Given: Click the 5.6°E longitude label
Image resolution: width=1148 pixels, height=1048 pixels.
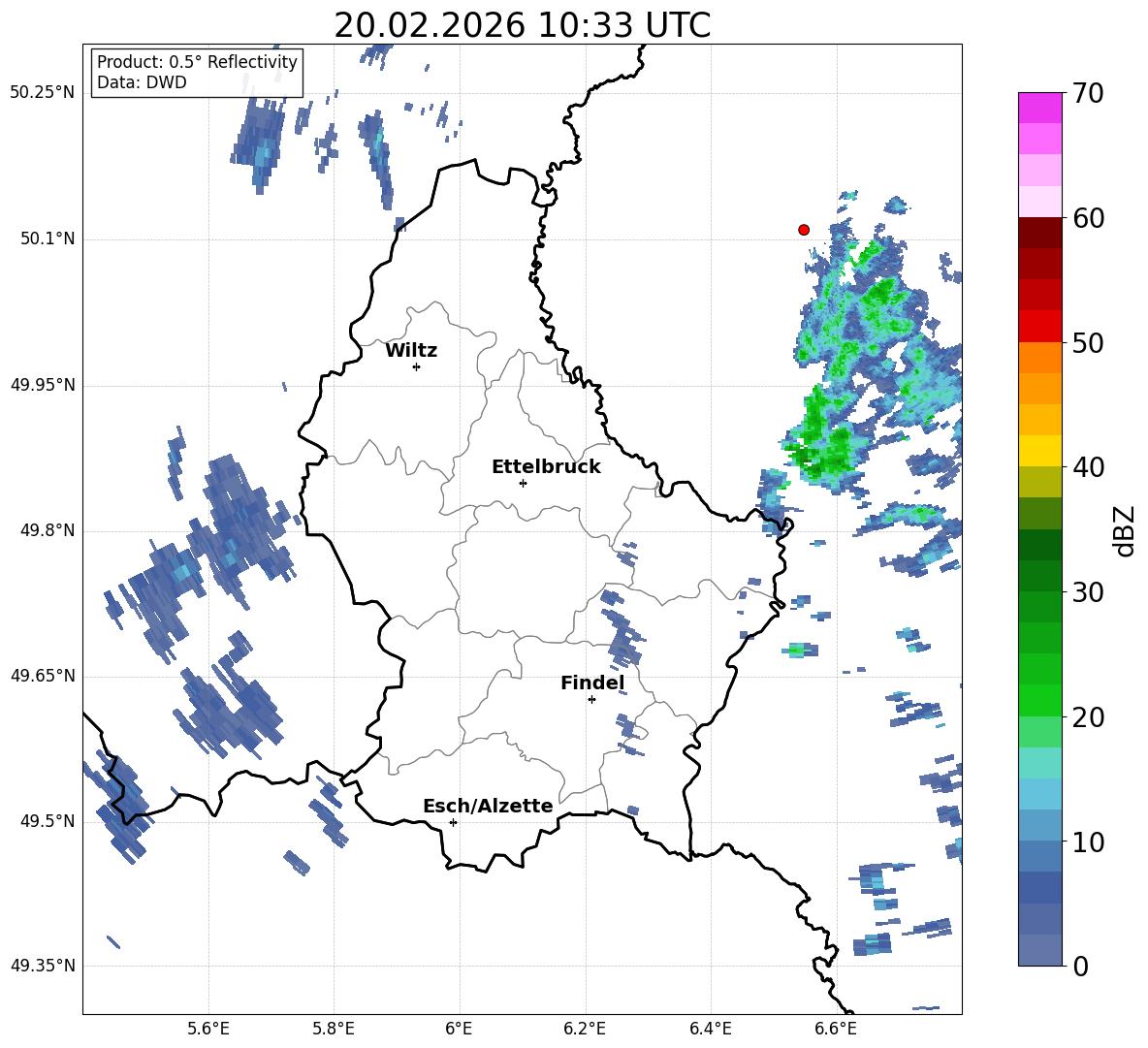Looking at the screenshot, I should (208, 1029).
